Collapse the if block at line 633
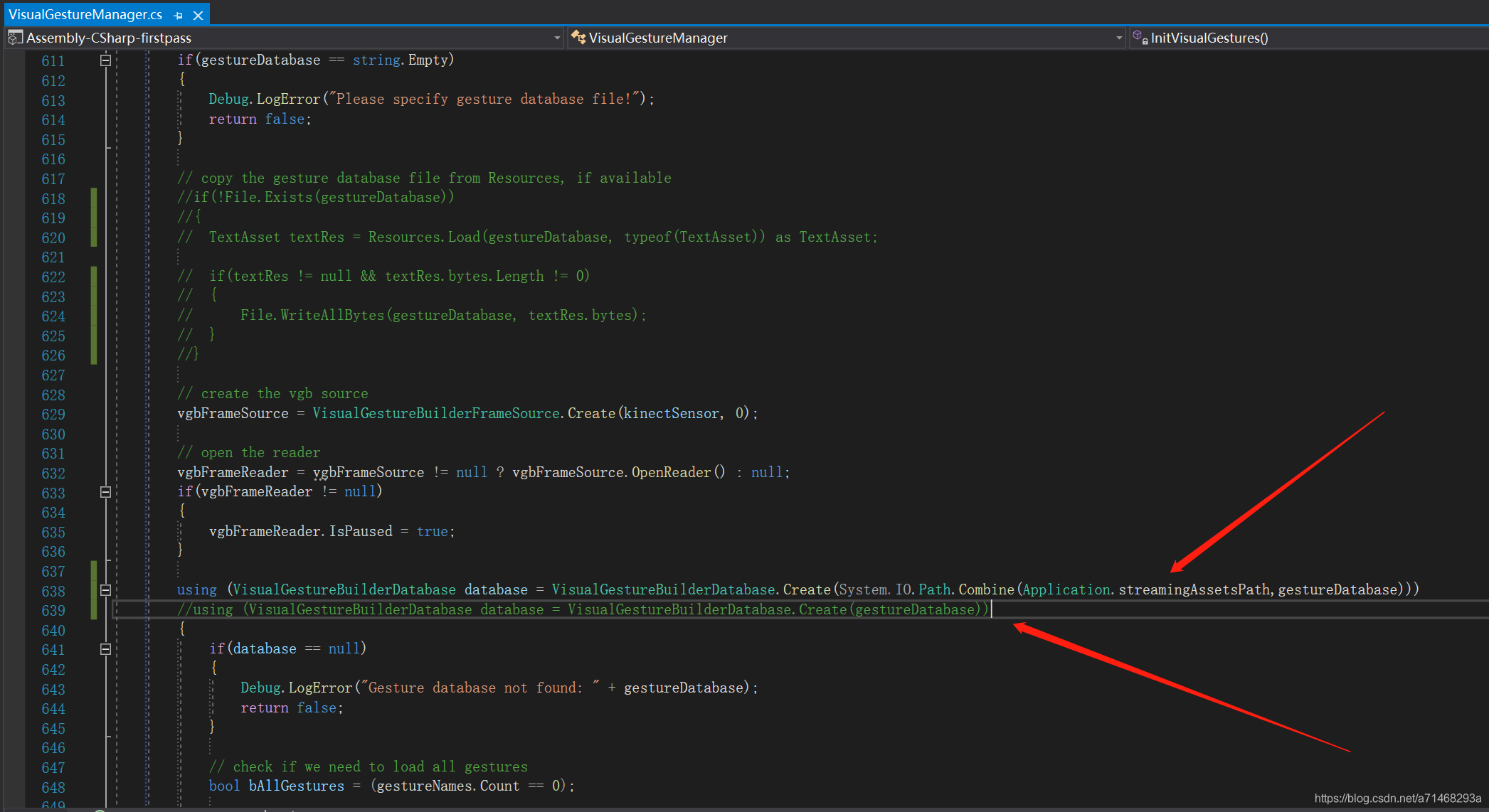 click(x=105, y=492)
